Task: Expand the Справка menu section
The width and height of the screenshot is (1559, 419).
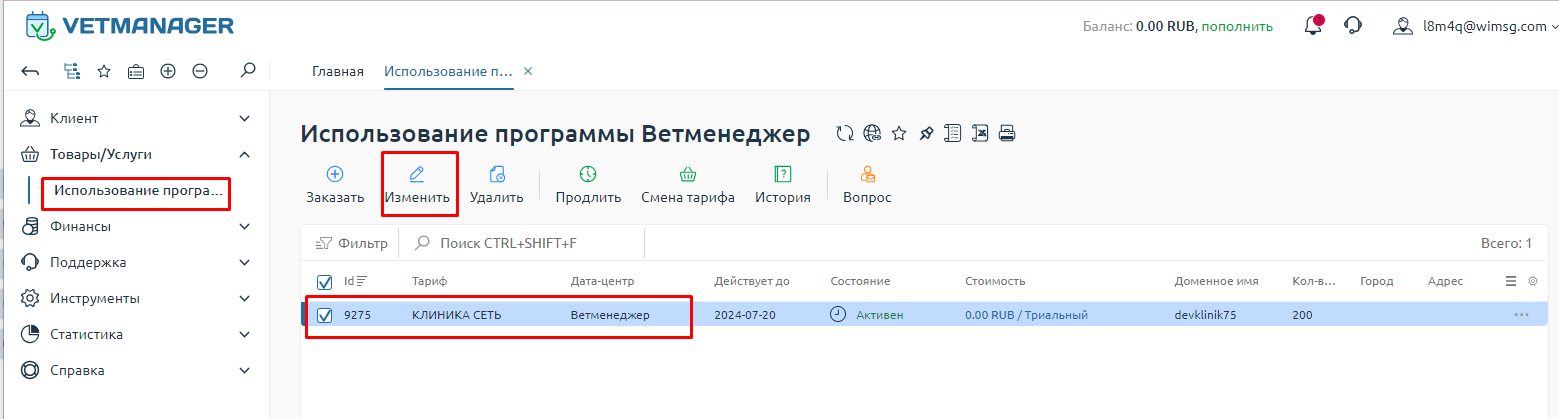Action: (x=135, y=370)
